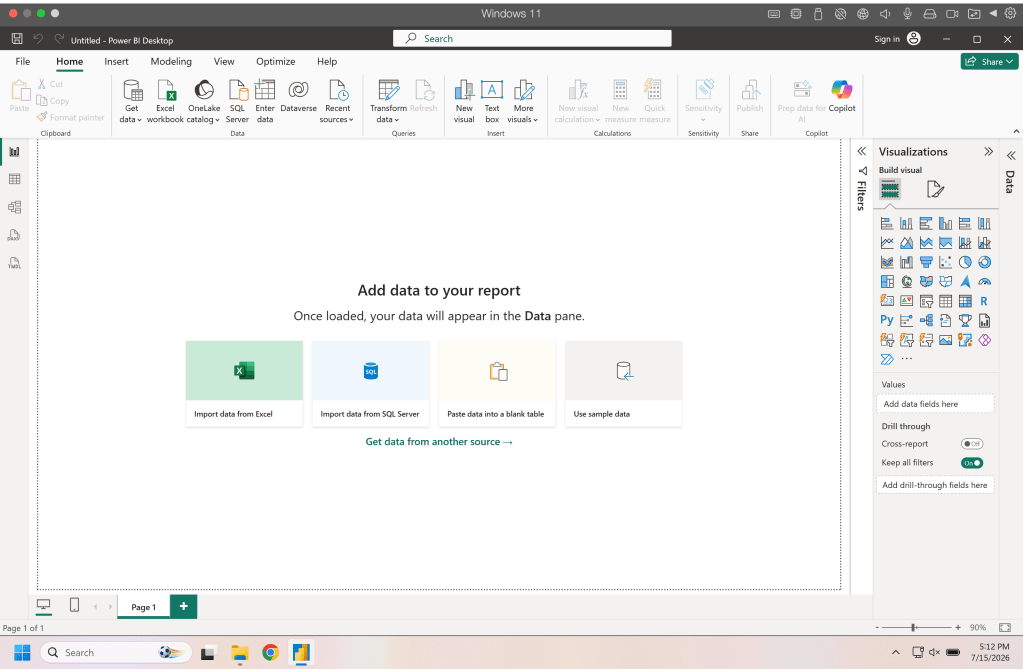
Task: Follow Get data from another source link
Action: 439,442
